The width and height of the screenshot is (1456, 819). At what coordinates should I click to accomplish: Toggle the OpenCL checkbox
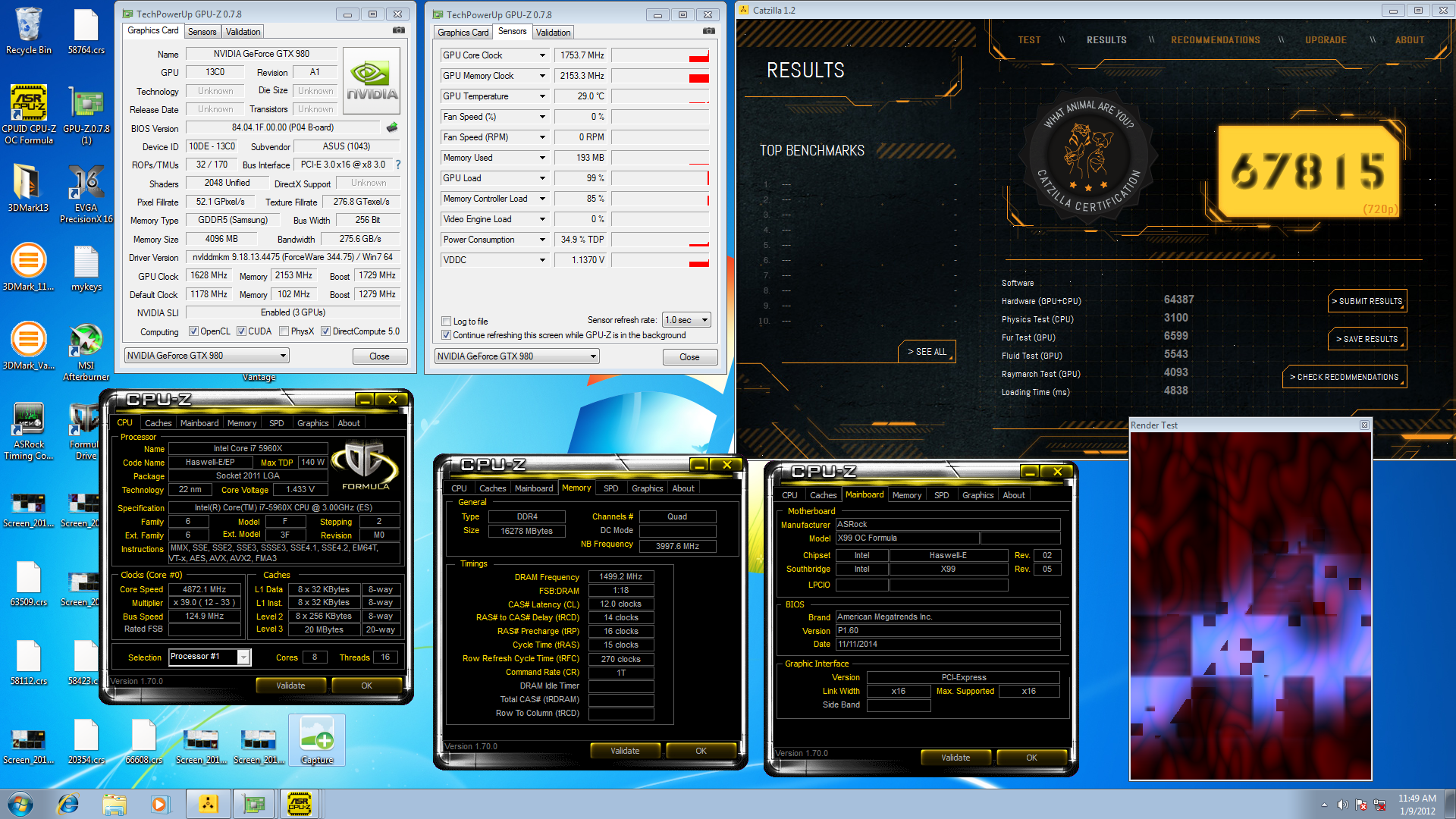[193, 331]
